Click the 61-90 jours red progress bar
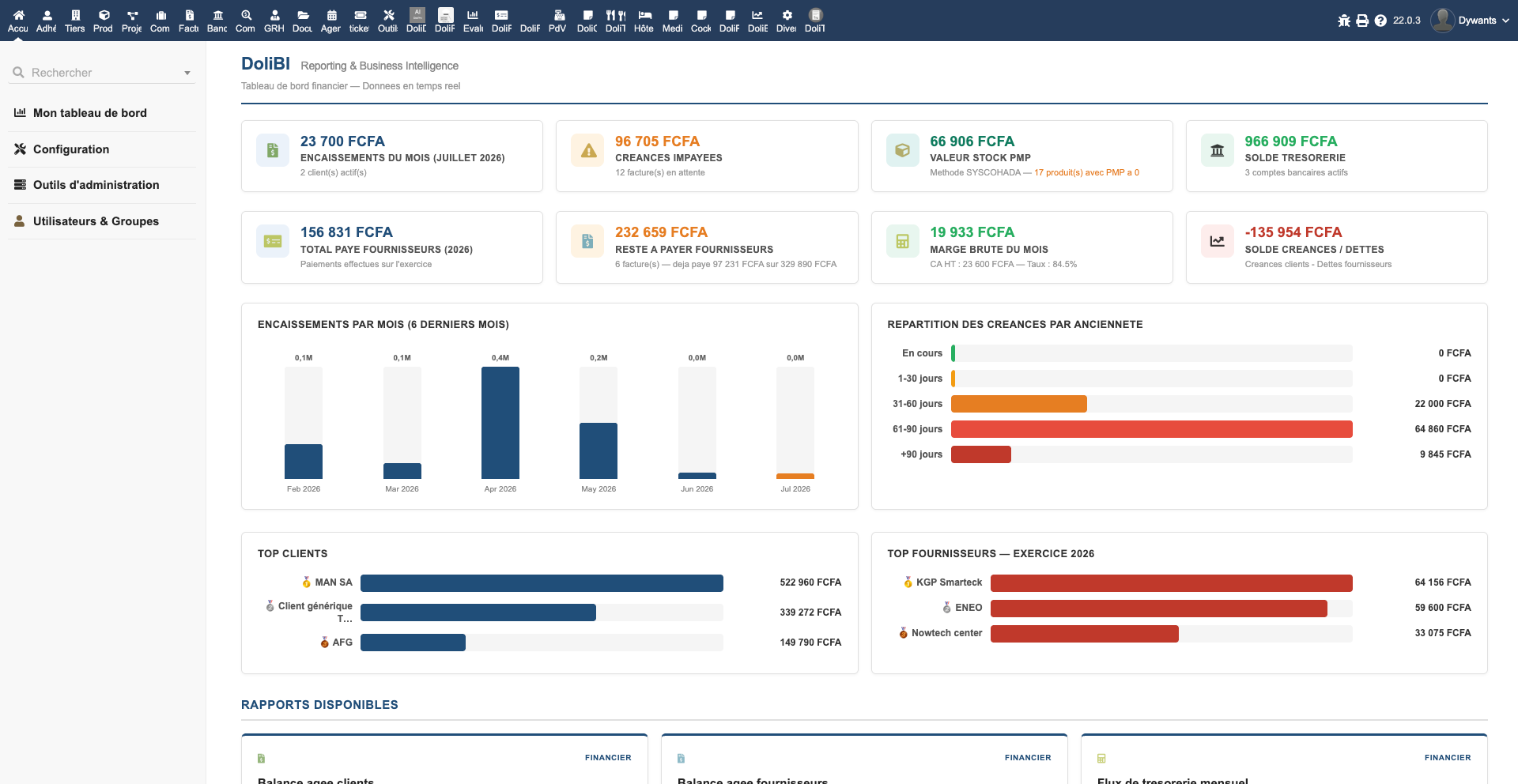Image resolution: width=1518 pixels, height=784 pixels. pos(1152,429)
